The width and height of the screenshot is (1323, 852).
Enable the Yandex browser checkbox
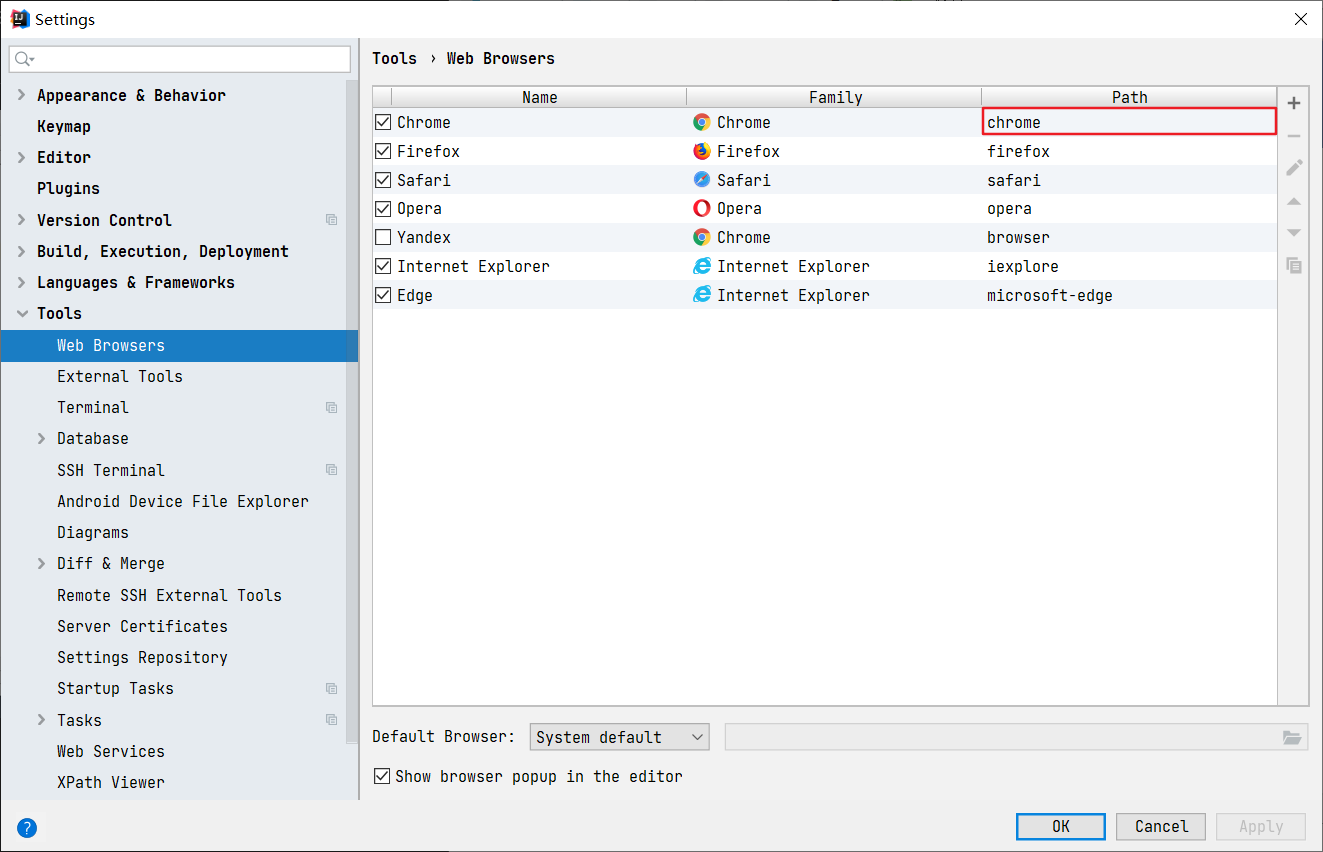381,237
